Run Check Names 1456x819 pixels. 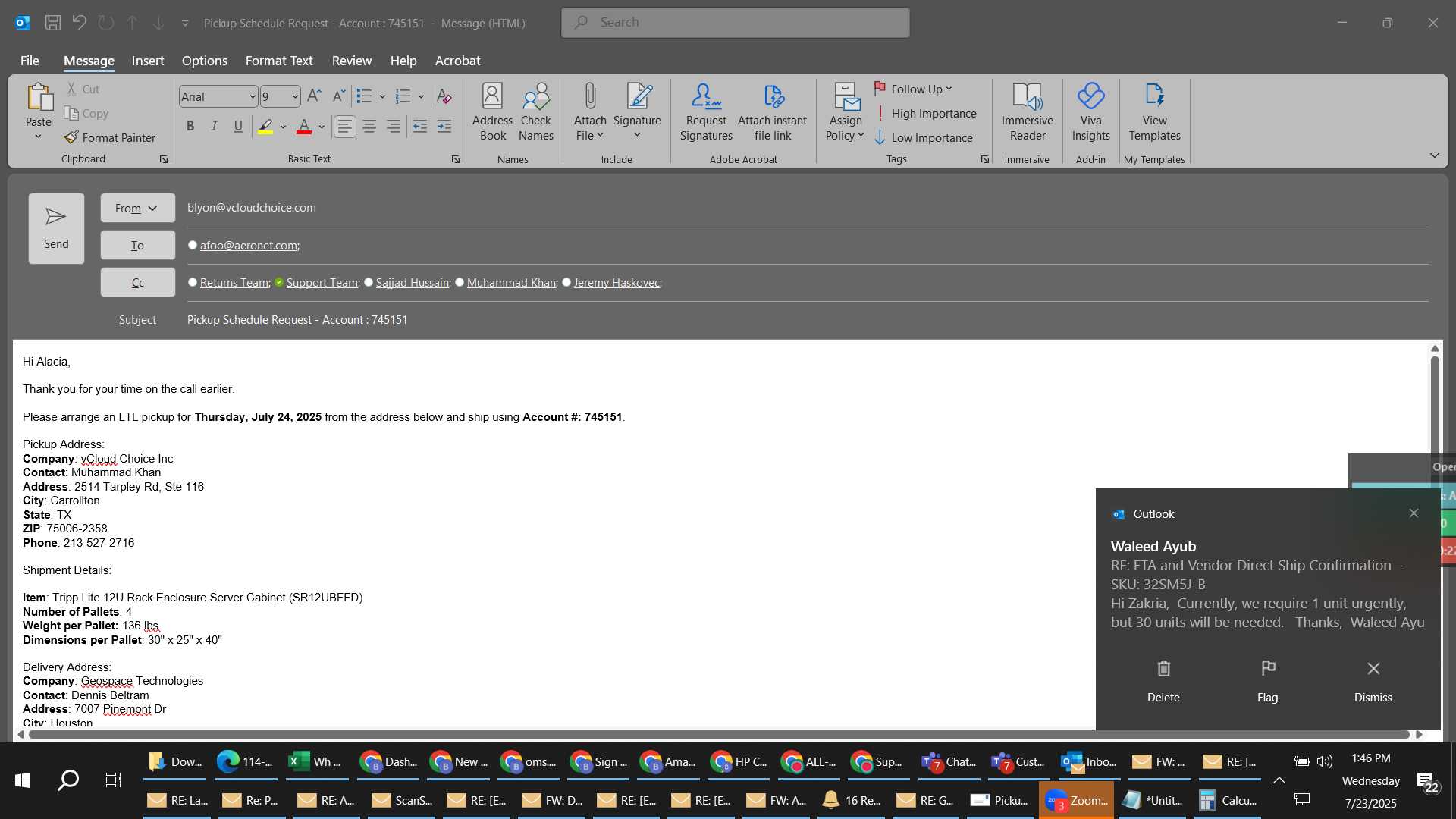click(x=536, y=112)
